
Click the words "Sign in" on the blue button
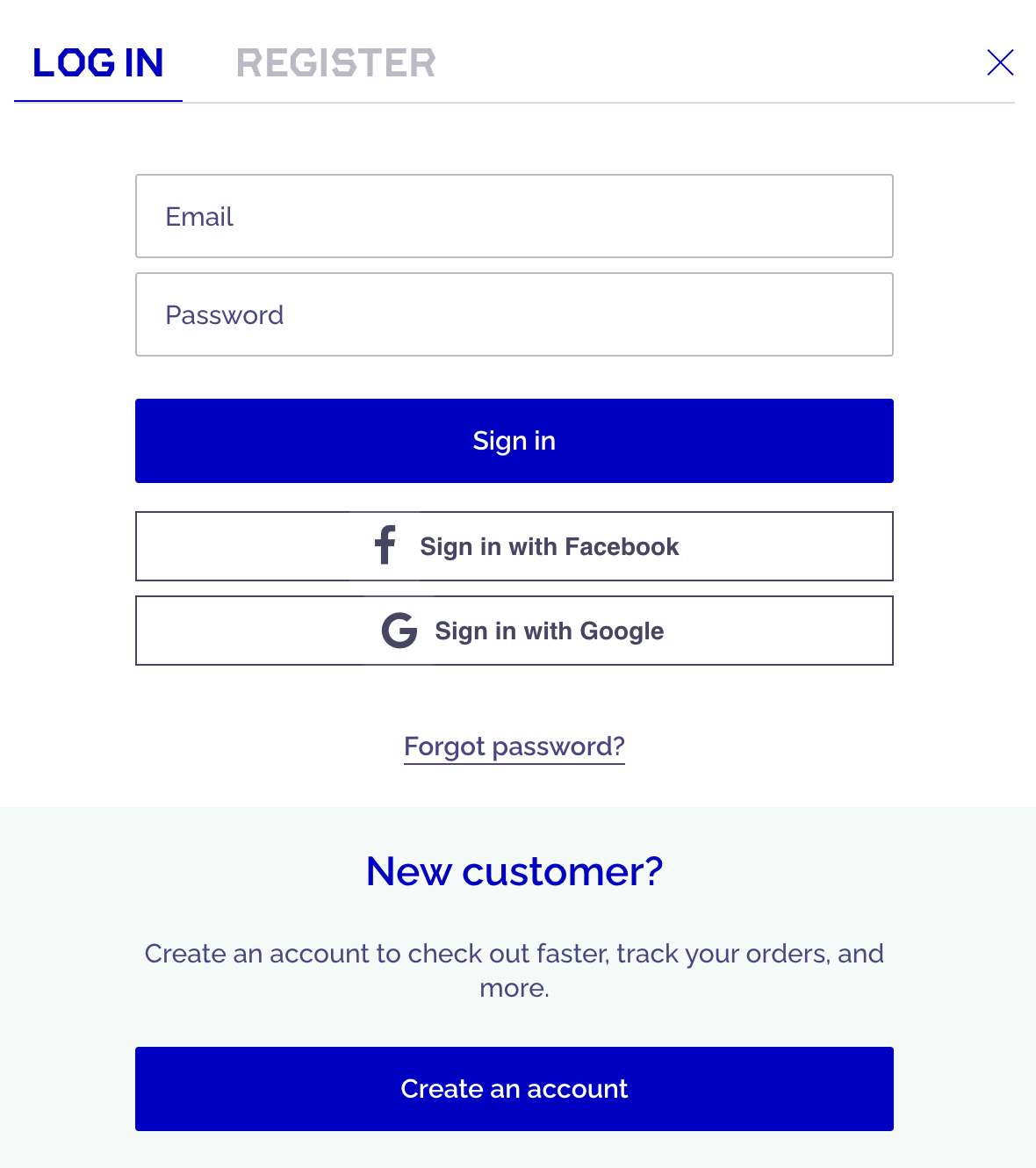(x=514, y=441)
